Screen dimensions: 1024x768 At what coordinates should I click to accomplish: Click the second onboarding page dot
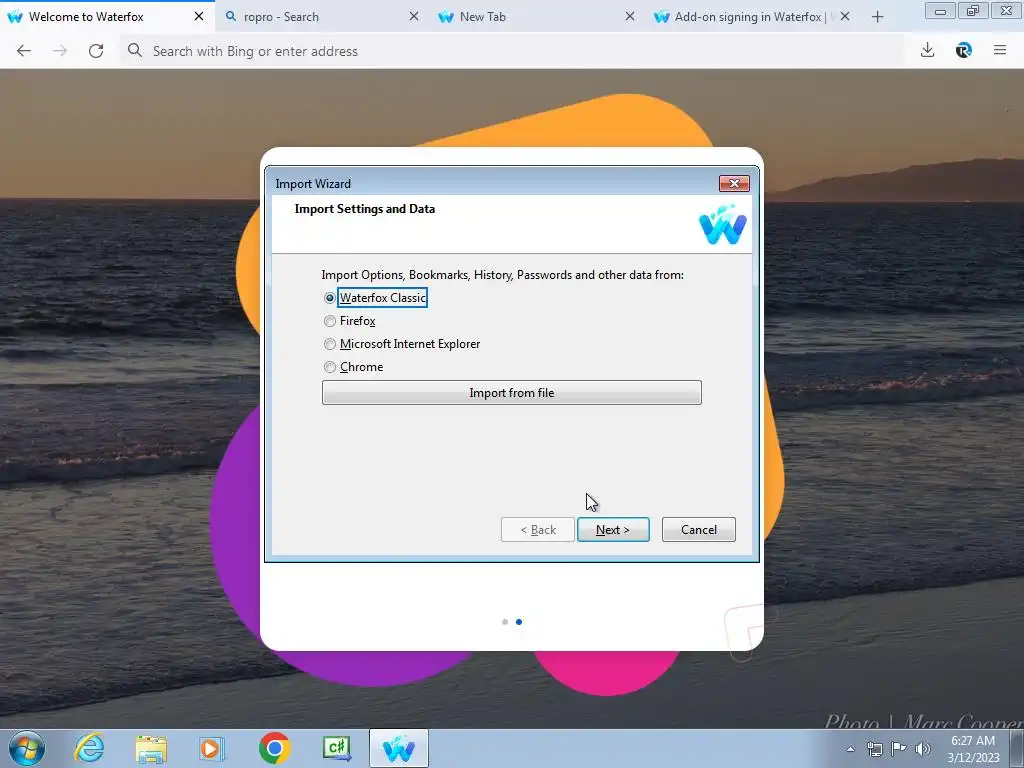click(519, 622)
